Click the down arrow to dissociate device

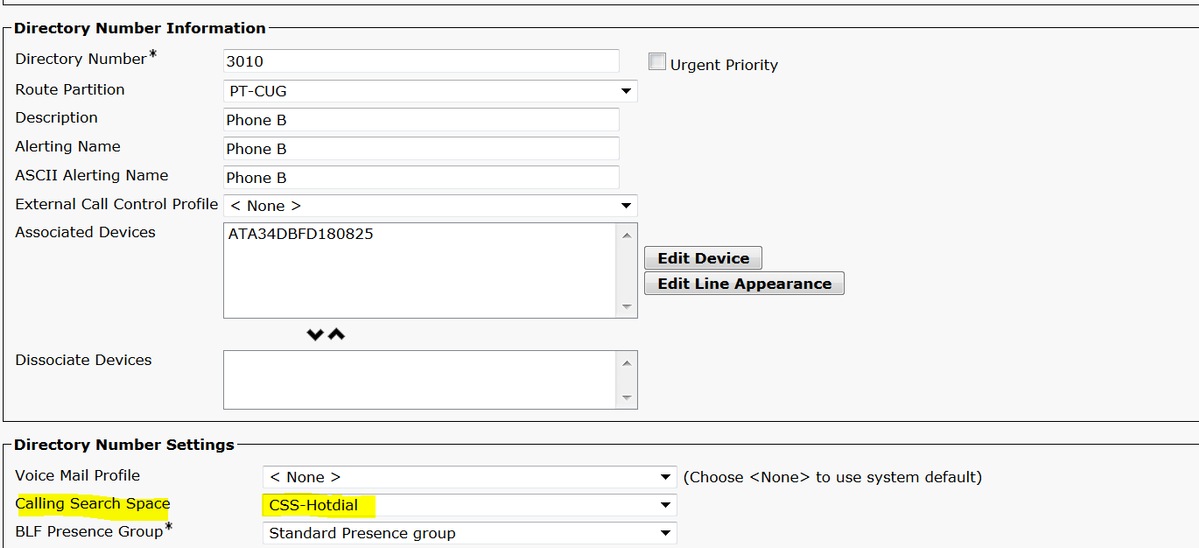coord(317,334)
